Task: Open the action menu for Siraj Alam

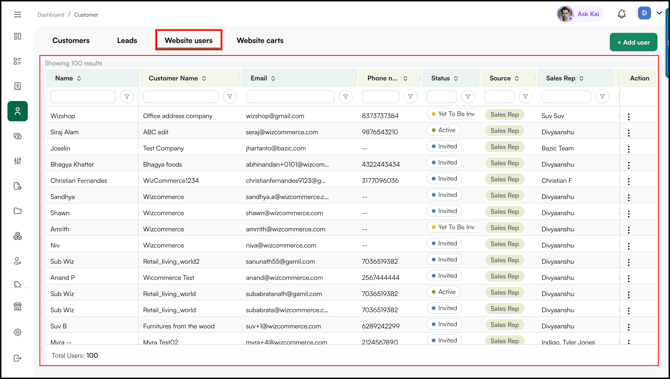Action: [629, 133]
